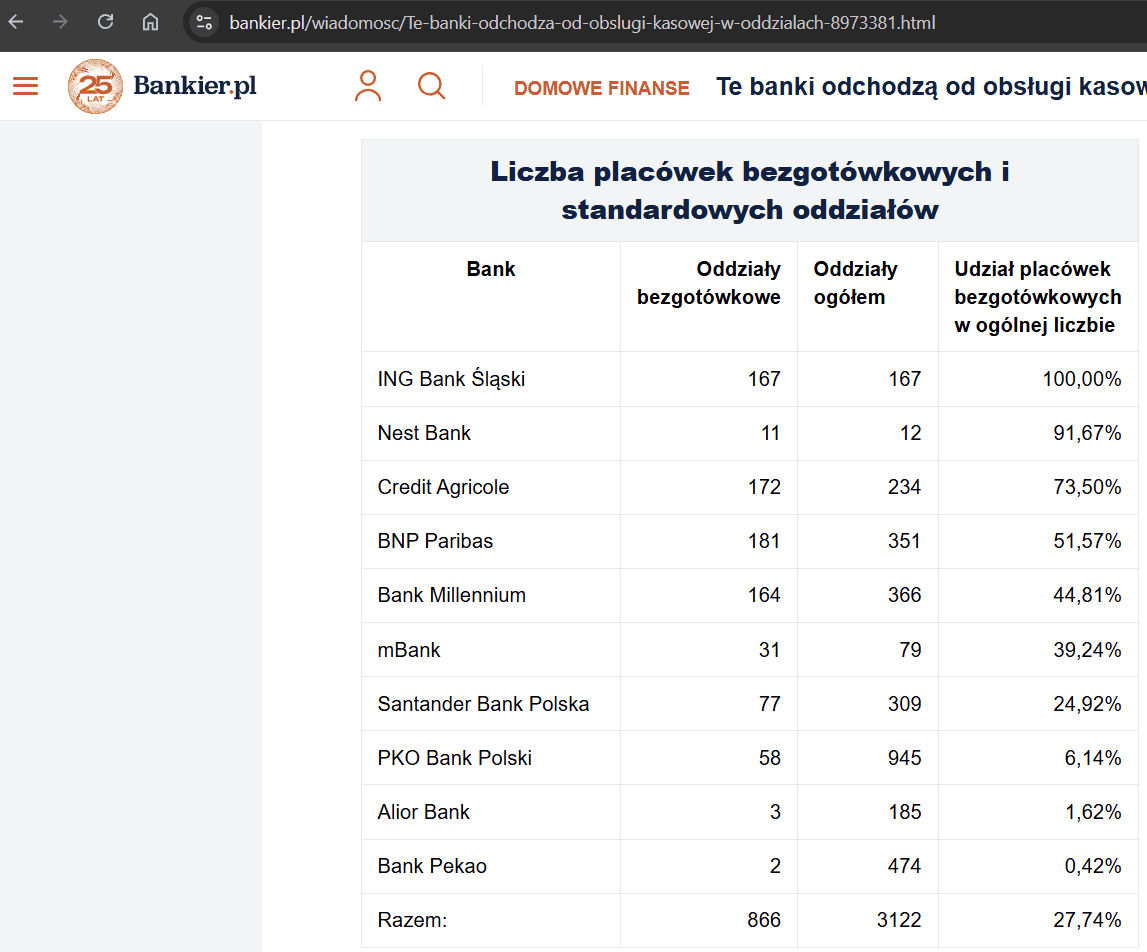The image size is (1147, 952).
Task: Click the Bank column header
Action: [x=490, y=269]
